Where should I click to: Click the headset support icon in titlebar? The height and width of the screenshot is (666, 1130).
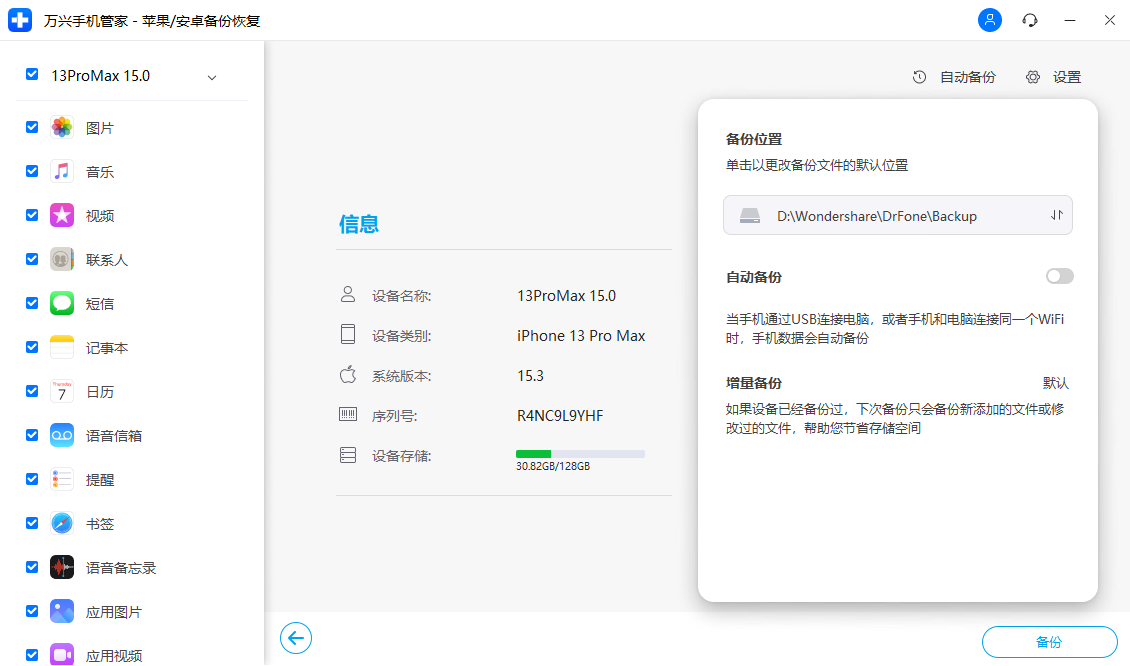click(x=1030, y=20)
